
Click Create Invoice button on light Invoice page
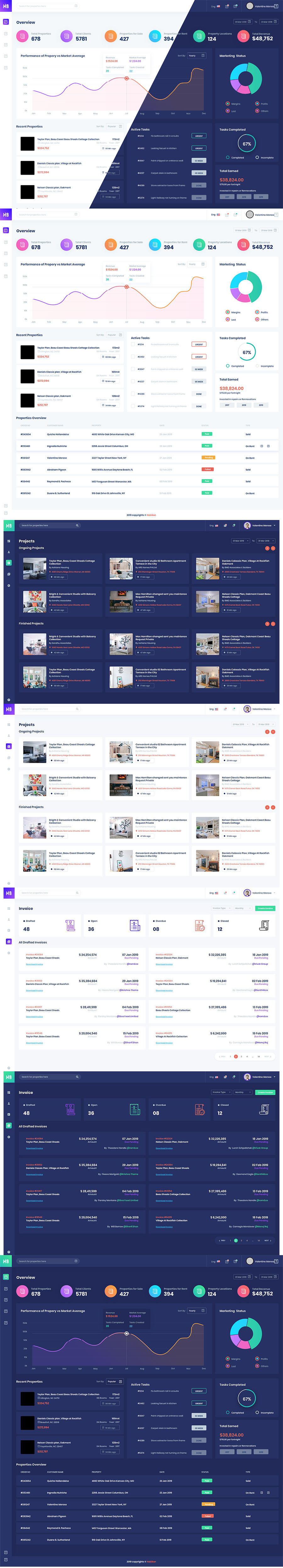click(x=265, y=908)
